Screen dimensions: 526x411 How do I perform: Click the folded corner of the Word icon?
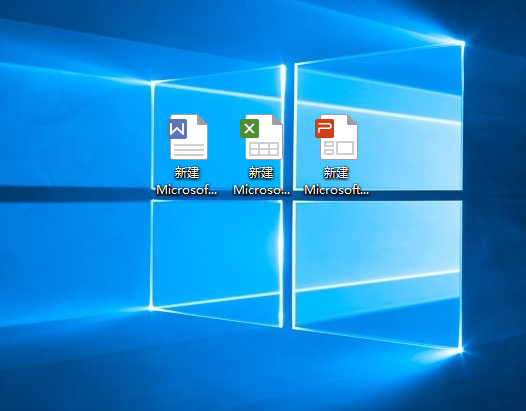[x=202, y=119]
